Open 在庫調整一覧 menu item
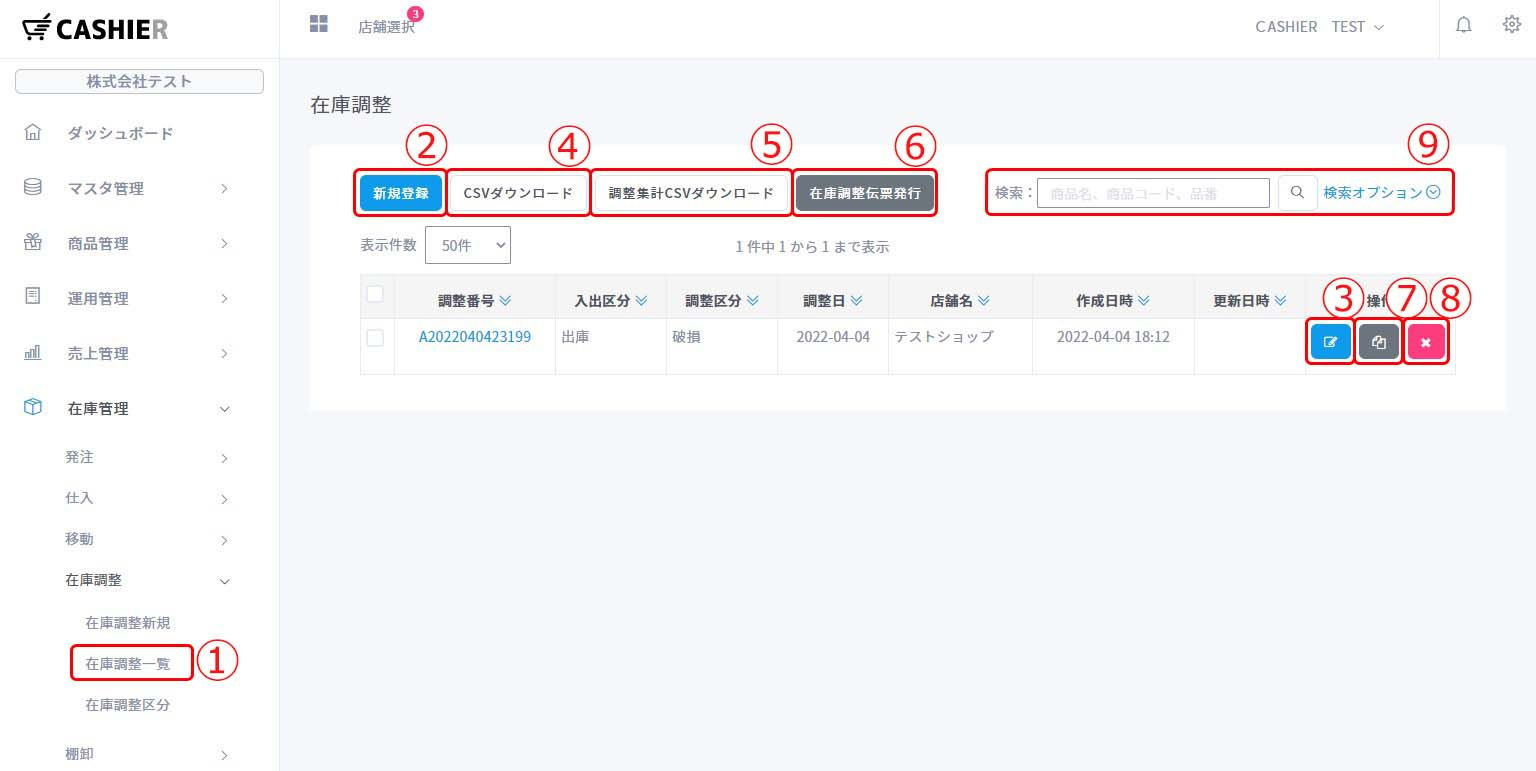Viewport: 1536px width, 771px height. click(128, 663)
